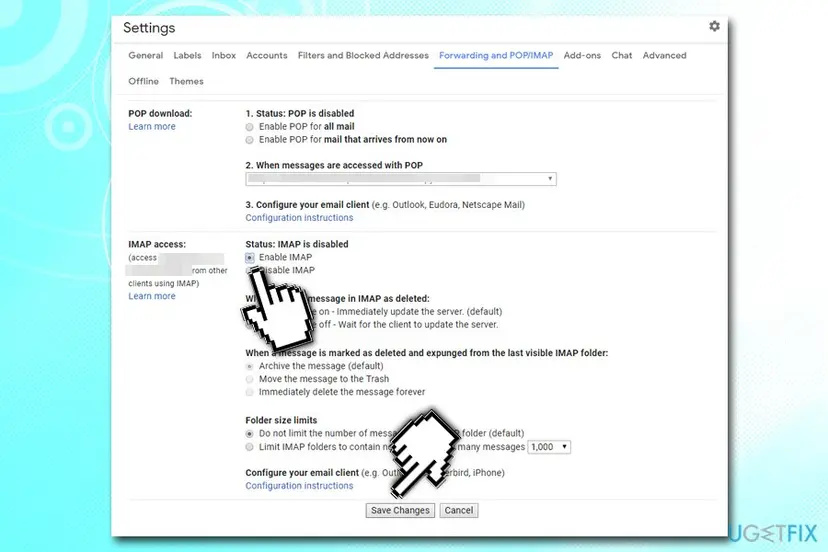
Task: Click the 'POP download:' label
Action: coord(160,113)
